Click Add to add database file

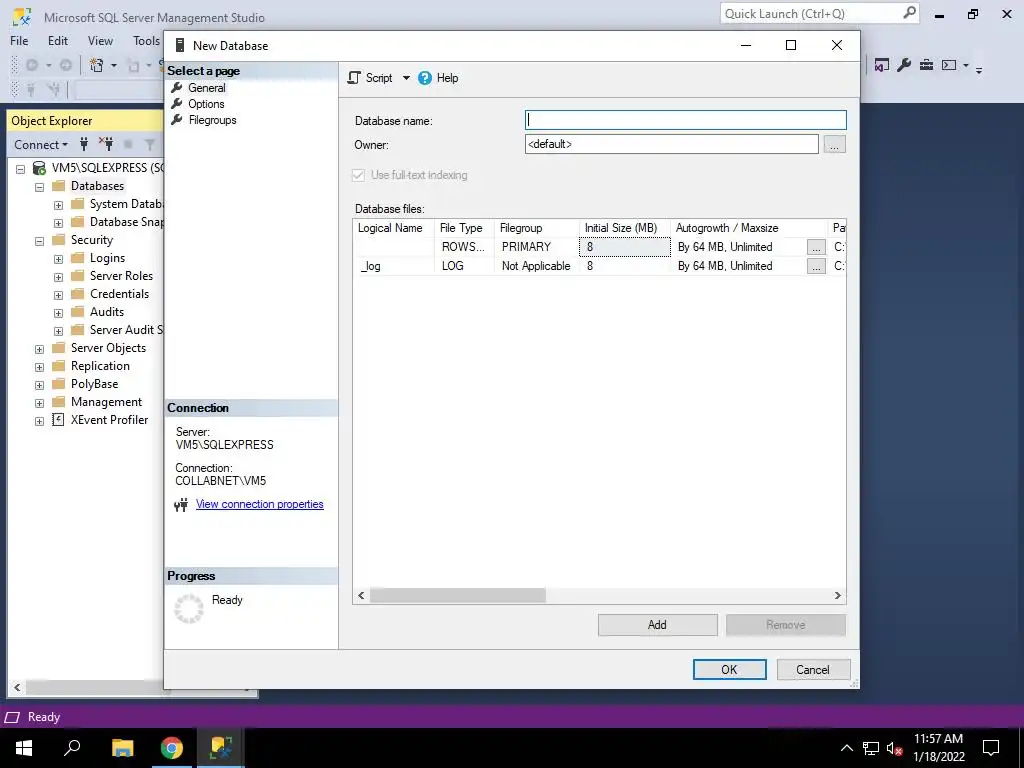(658, 625)
